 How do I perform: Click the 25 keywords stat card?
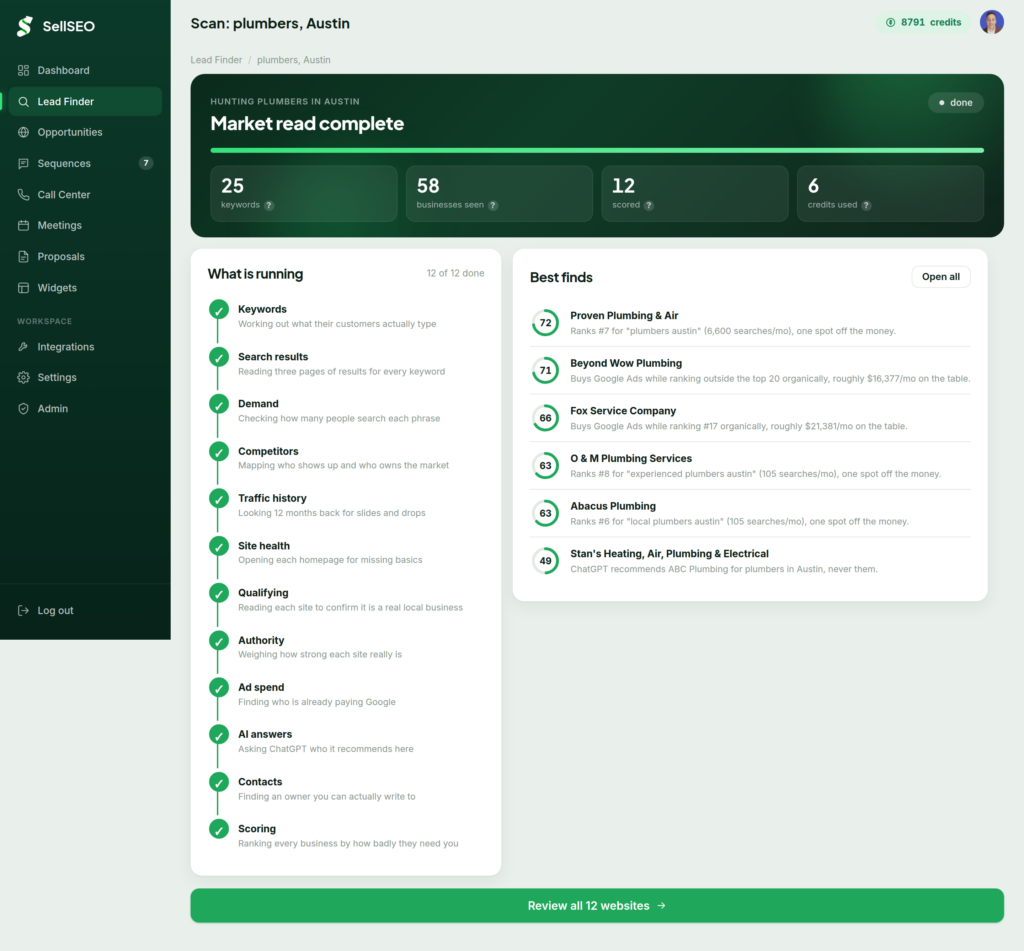coord(304,193)
